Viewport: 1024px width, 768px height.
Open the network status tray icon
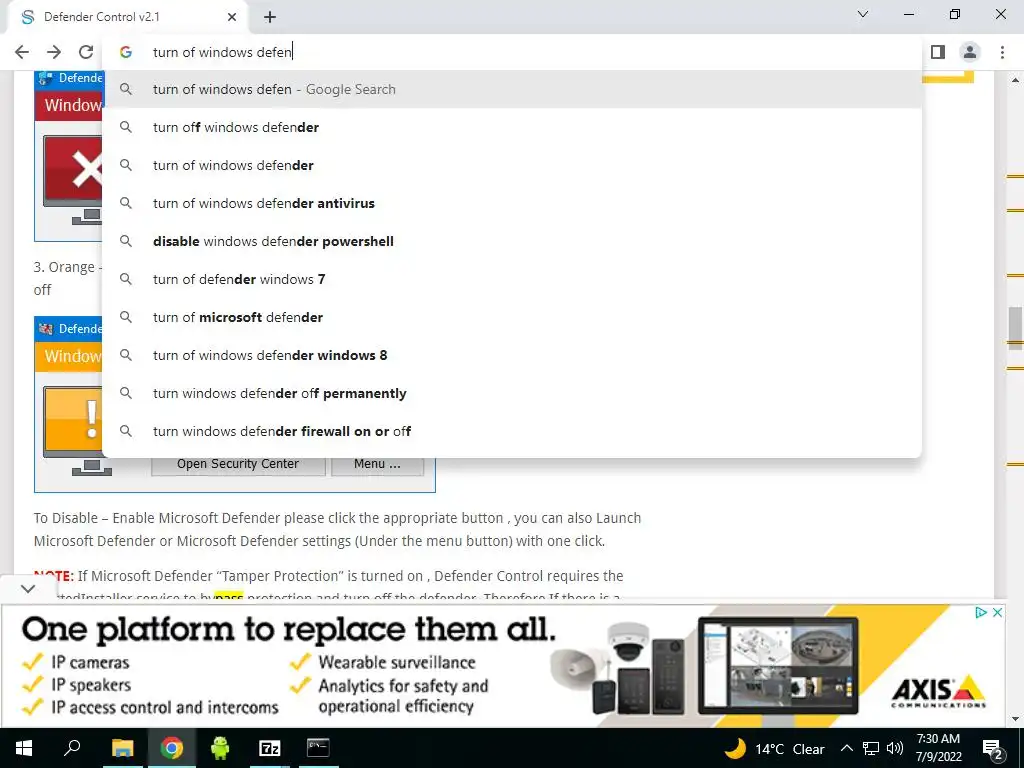[871, 748]
